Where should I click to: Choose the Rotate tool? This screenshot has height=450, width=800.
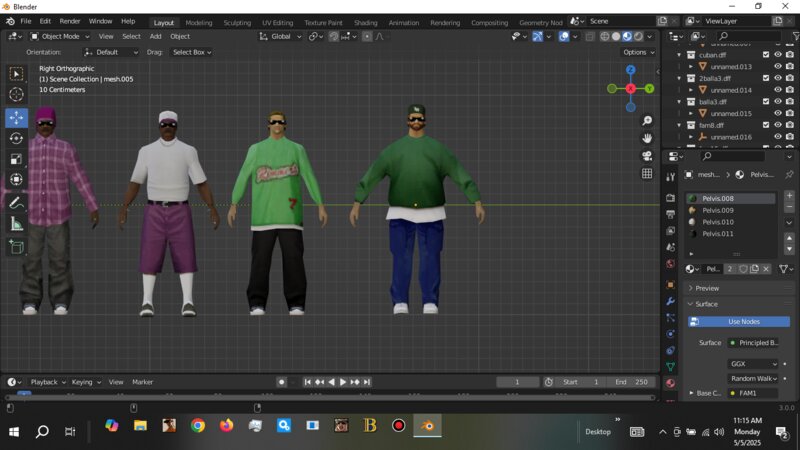pos(16,138)
